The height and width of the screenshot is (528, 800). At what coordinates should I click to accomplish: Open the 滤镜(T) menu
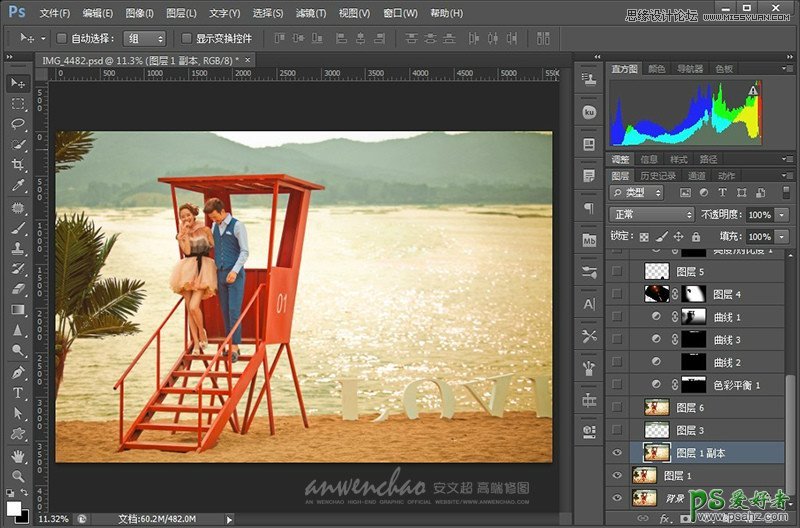(x=312, y=13)
